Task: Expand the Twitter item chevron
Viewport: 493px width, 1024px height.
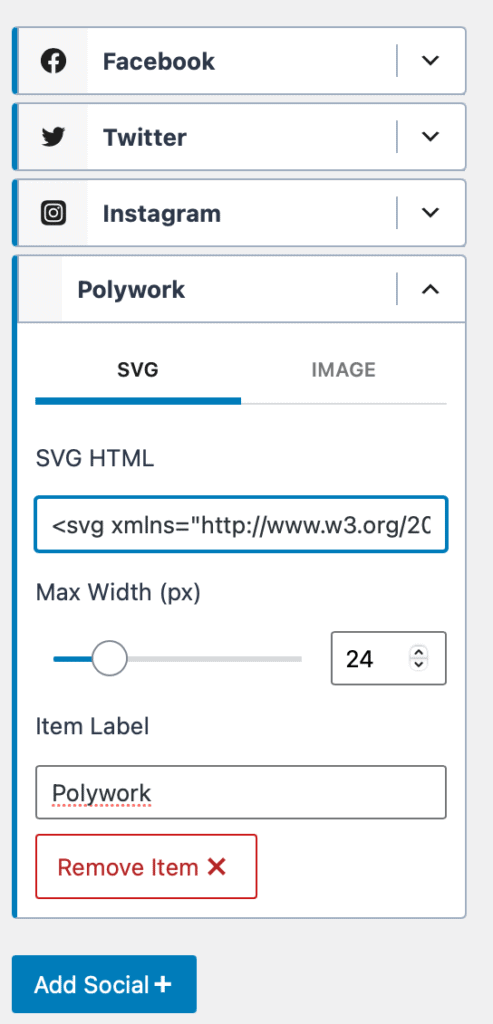Action: (x=430, y=136)
